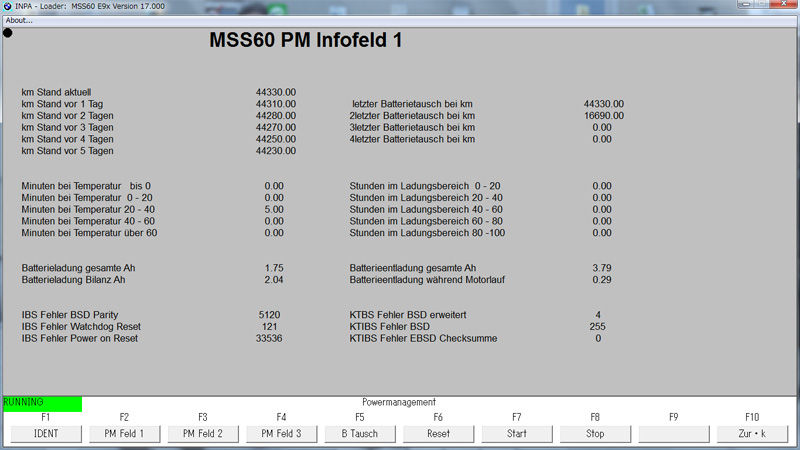The height and width of the screenshot is (450, 800).
Task: Select 'Batterieladung Bilanz Ah' label
Action: point(73,280)
